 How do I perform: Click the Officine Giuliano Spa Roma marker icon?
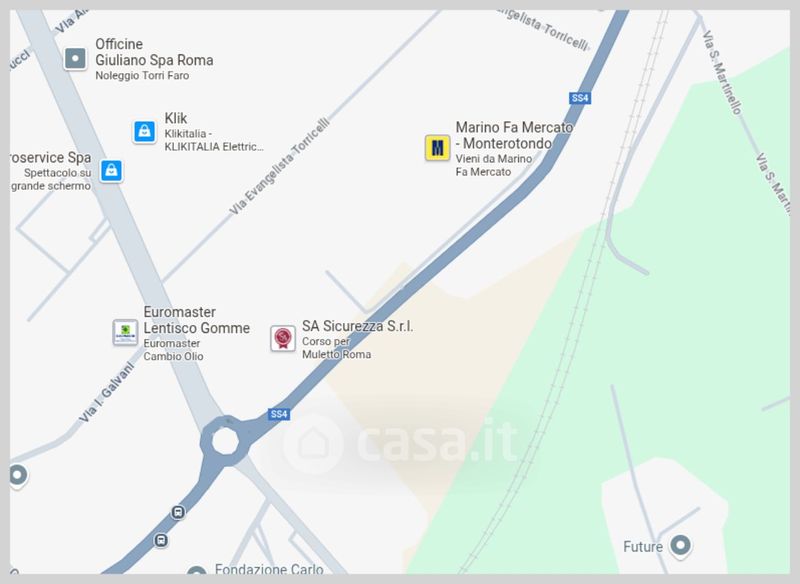pos(76,59)
